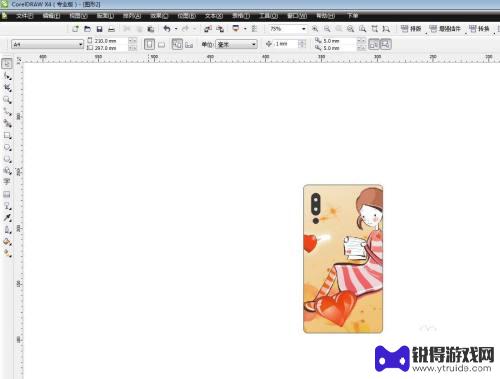Open the 工具(O) menu
The width and height of the screenshot is (500, 379).
coord(268,16)
